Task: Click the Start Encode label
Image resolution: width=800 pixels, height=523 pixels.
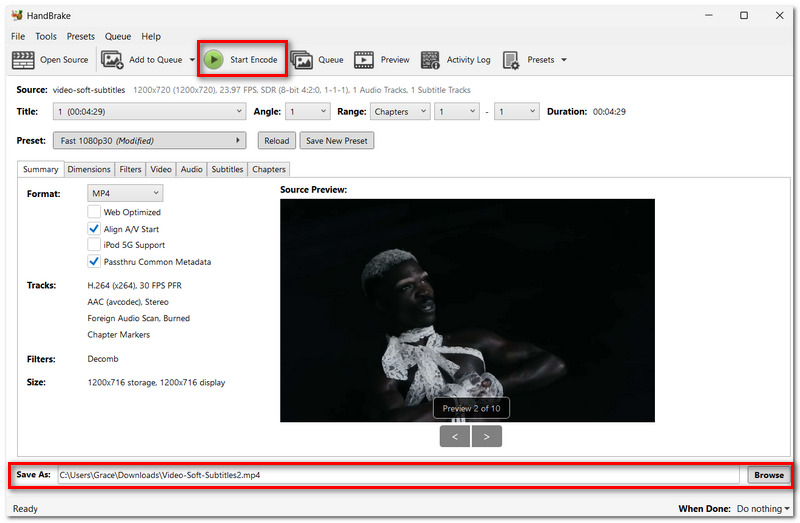Action: click(x=254, y=60)
